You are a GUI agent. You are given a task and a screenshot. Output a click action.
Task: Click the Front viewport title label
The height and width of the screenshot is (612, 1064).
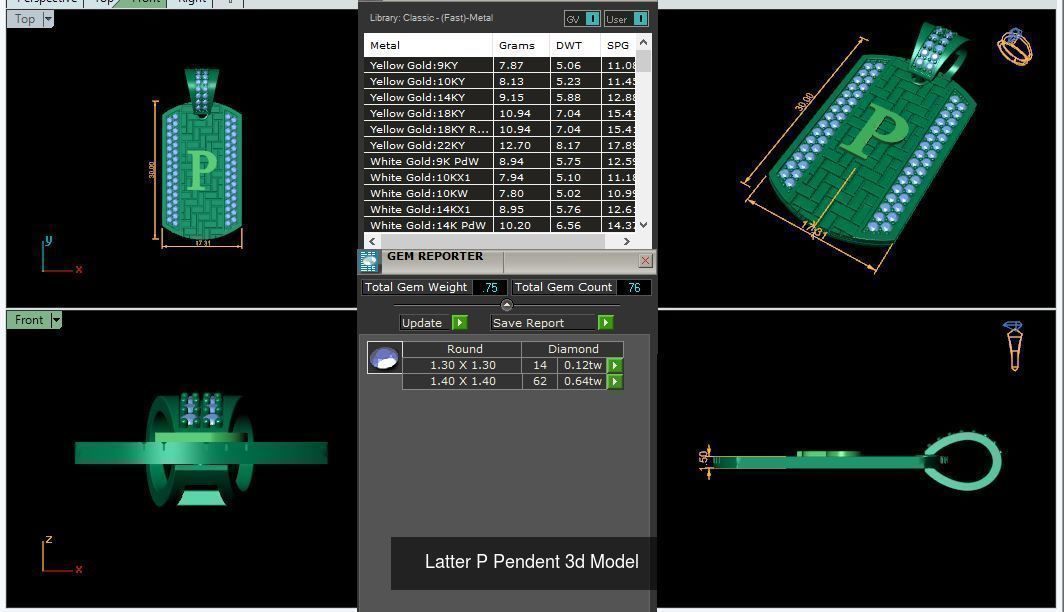click(x=29, y=320)
